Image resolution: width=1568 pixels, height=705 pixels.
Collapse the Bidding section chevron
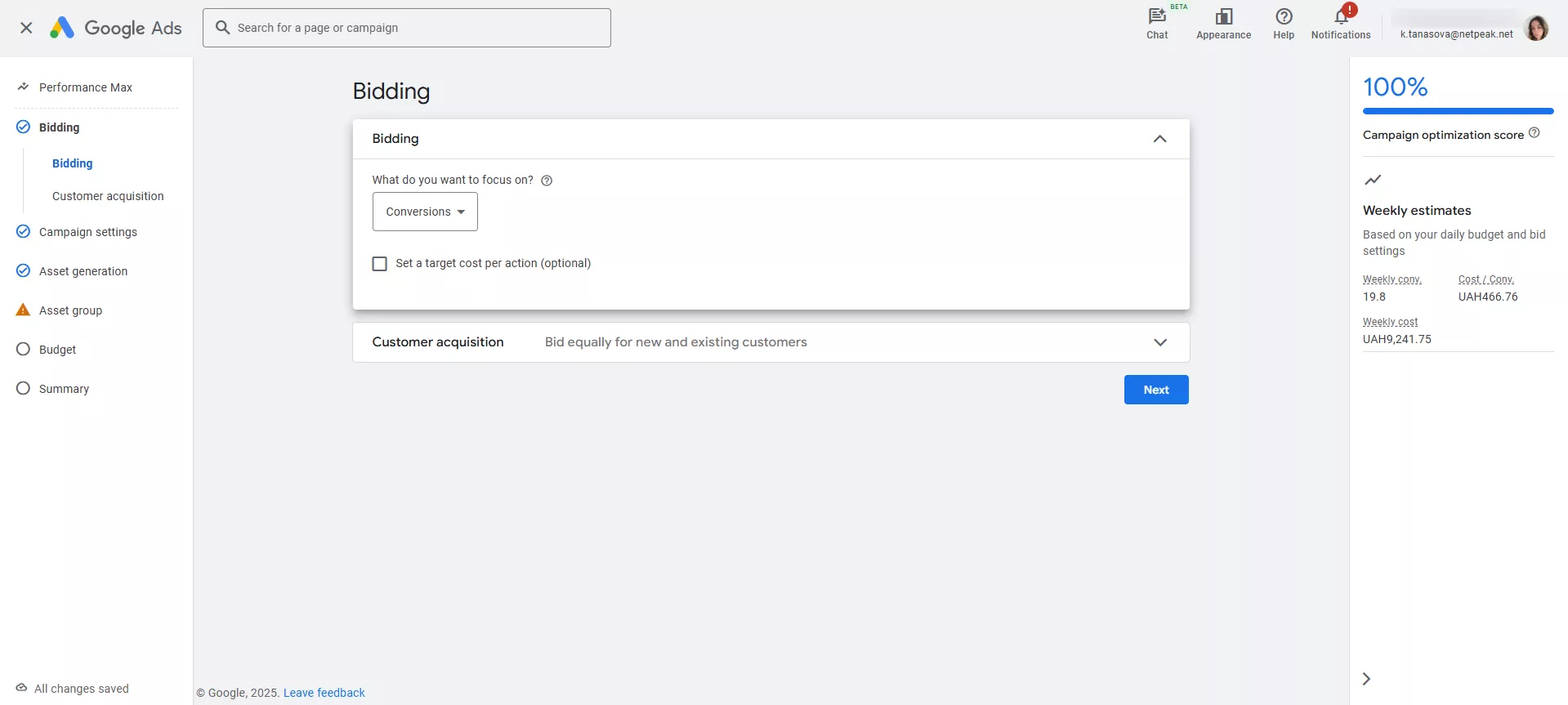pyautogui.click(x=1159, y=139)
